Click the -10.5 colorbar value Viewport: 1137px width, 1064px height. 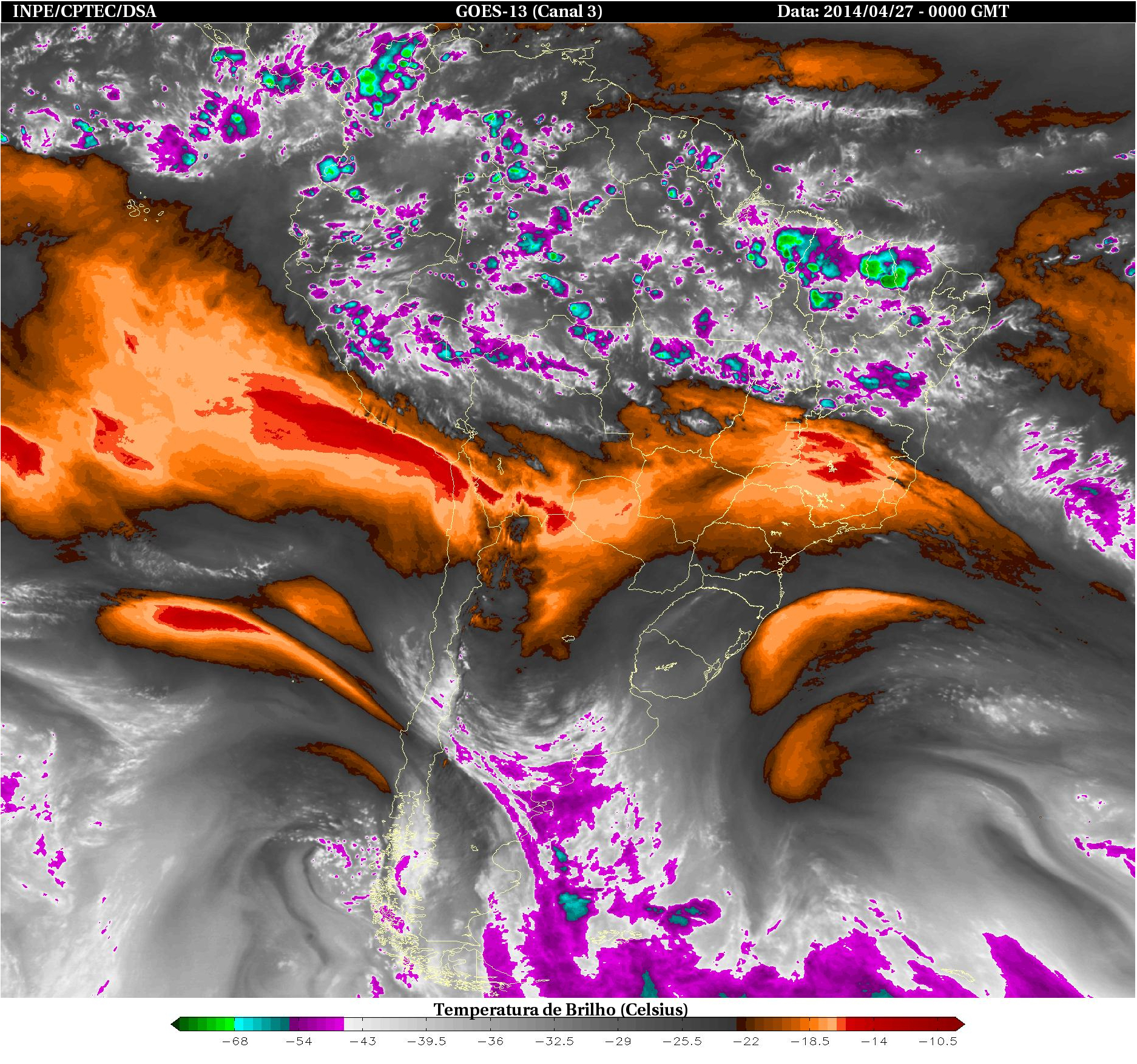tap(938, 1042)
